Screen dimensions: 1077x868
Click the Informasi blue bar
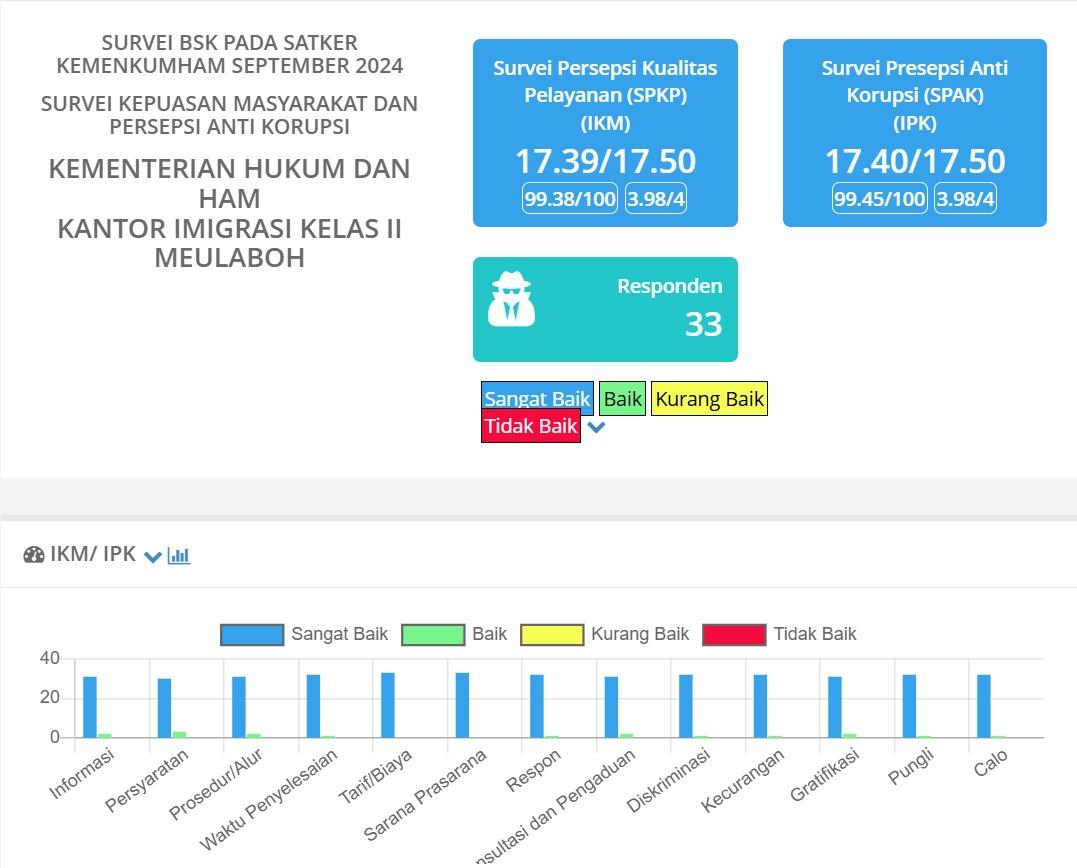pyautogui.click(x=90, y=707)
